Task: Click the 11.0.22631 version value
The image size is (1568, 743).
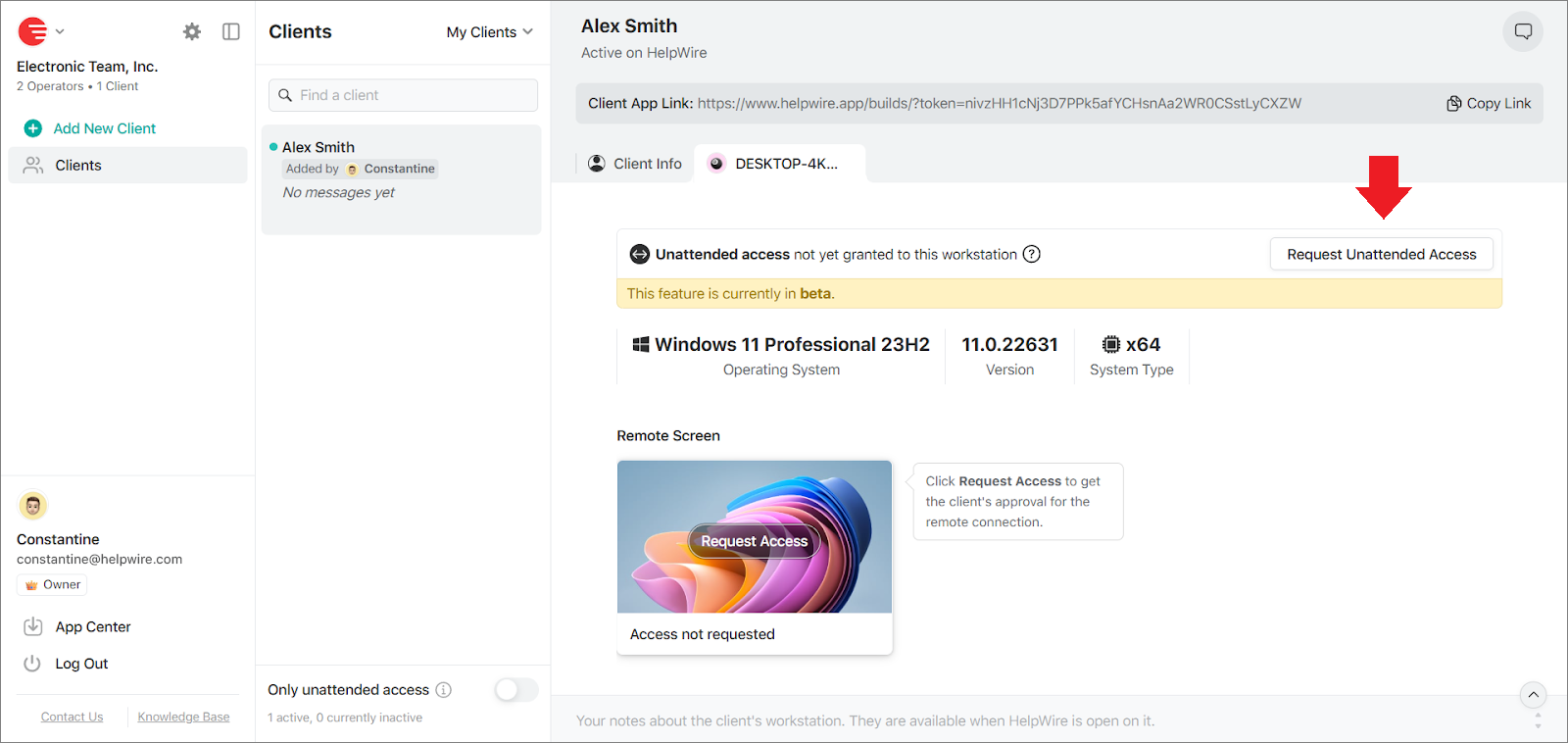Action: [x=1009, y=344]
